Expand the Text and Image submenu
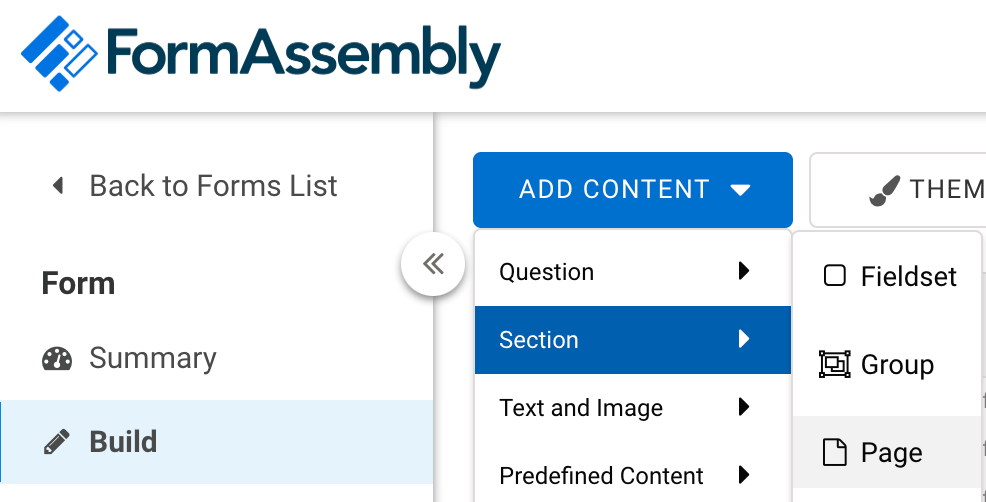Viewport: 986px width, 502px height. click(x=633, y=408)
